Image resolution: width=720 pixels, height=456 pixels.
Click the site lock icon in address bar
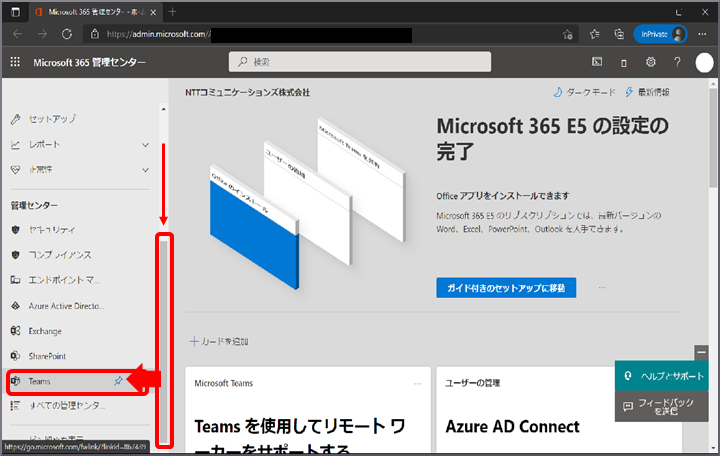coord(95,34)
